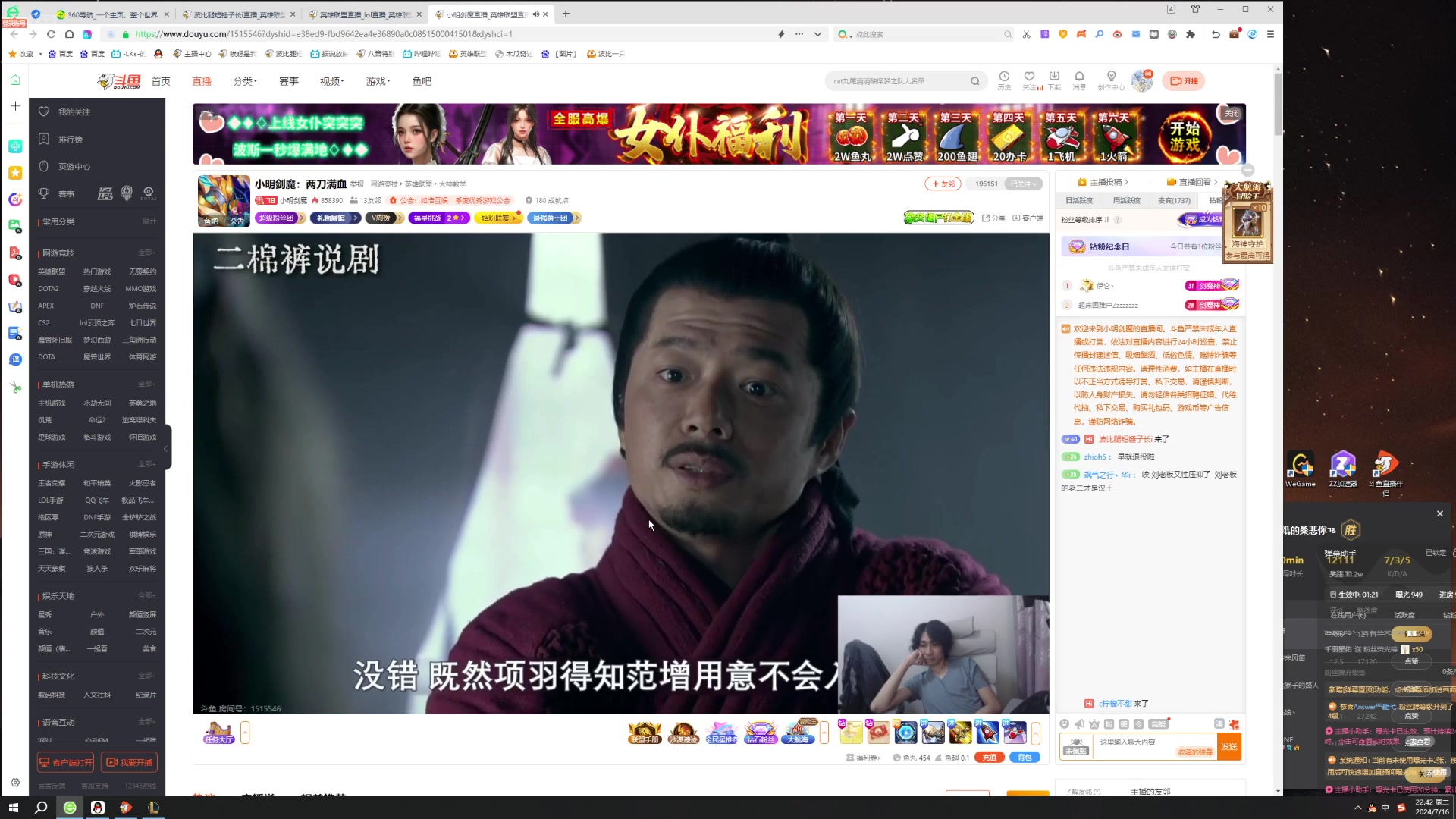Select 赛事 in Douyu nav
Image resolution: width=1456 pixels, height=819 pixels.
(x=289, y=81)
